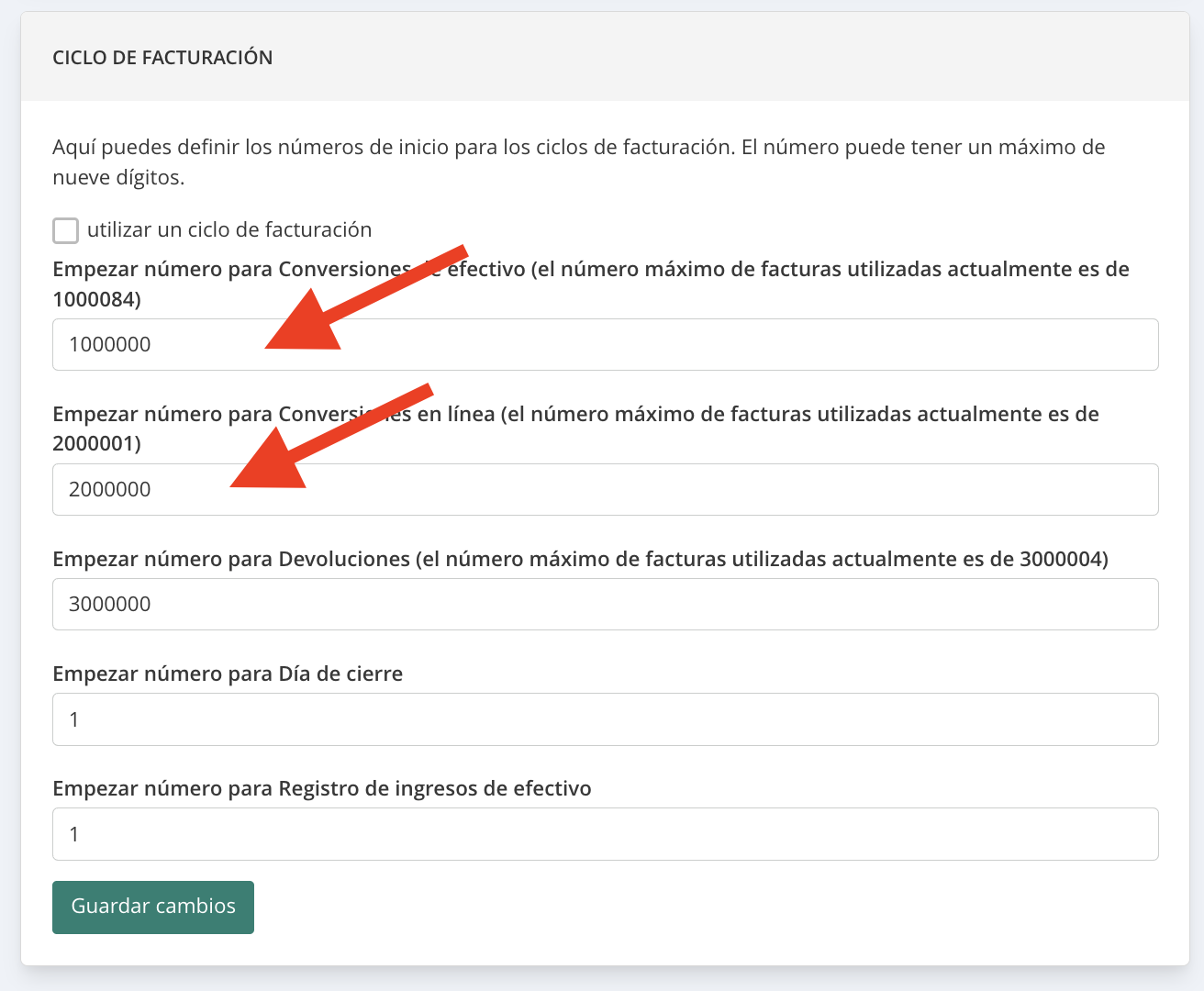Viewport: 1204px width, 991px height.
Task: Enable the 'utilizar un ciclo de facturación' checkbox
Action: (x=65, y=230)
